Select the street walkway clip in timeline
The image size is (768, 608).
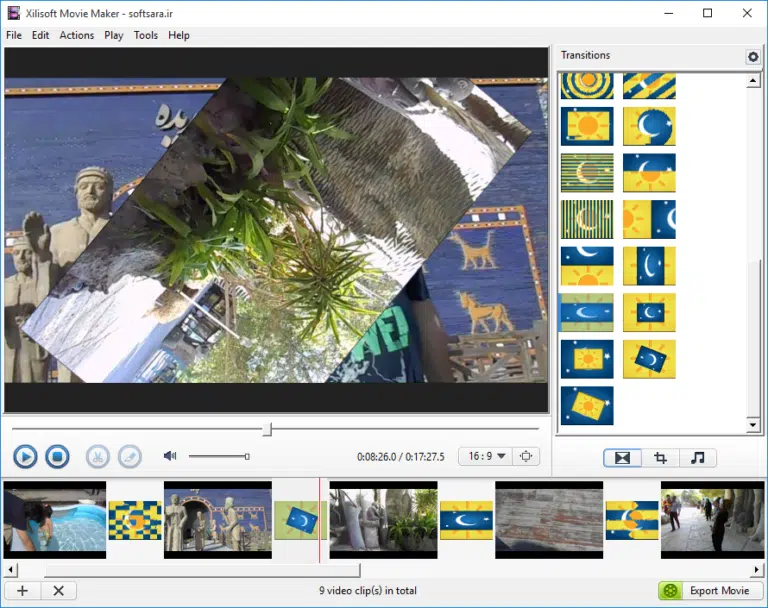click(712, 520)
